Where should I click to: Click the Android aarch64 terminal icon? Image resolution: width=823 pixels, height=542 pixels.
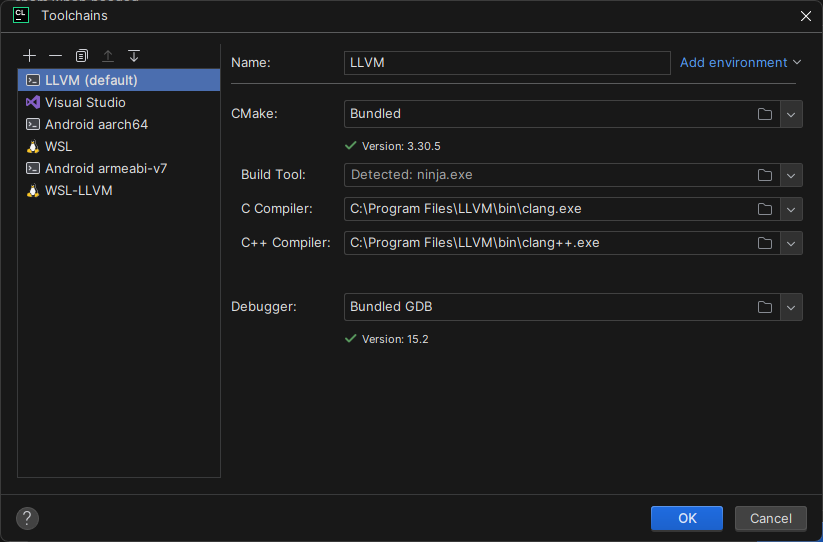(x=33, y=124)
